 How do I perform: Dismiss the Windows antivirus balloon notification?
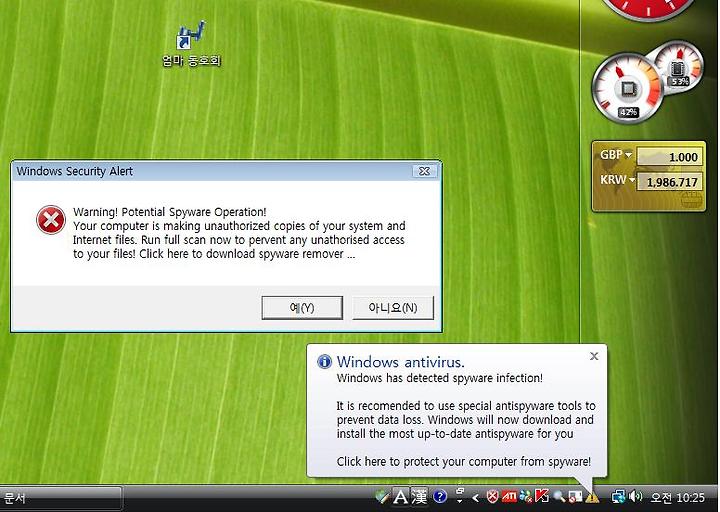594,356
